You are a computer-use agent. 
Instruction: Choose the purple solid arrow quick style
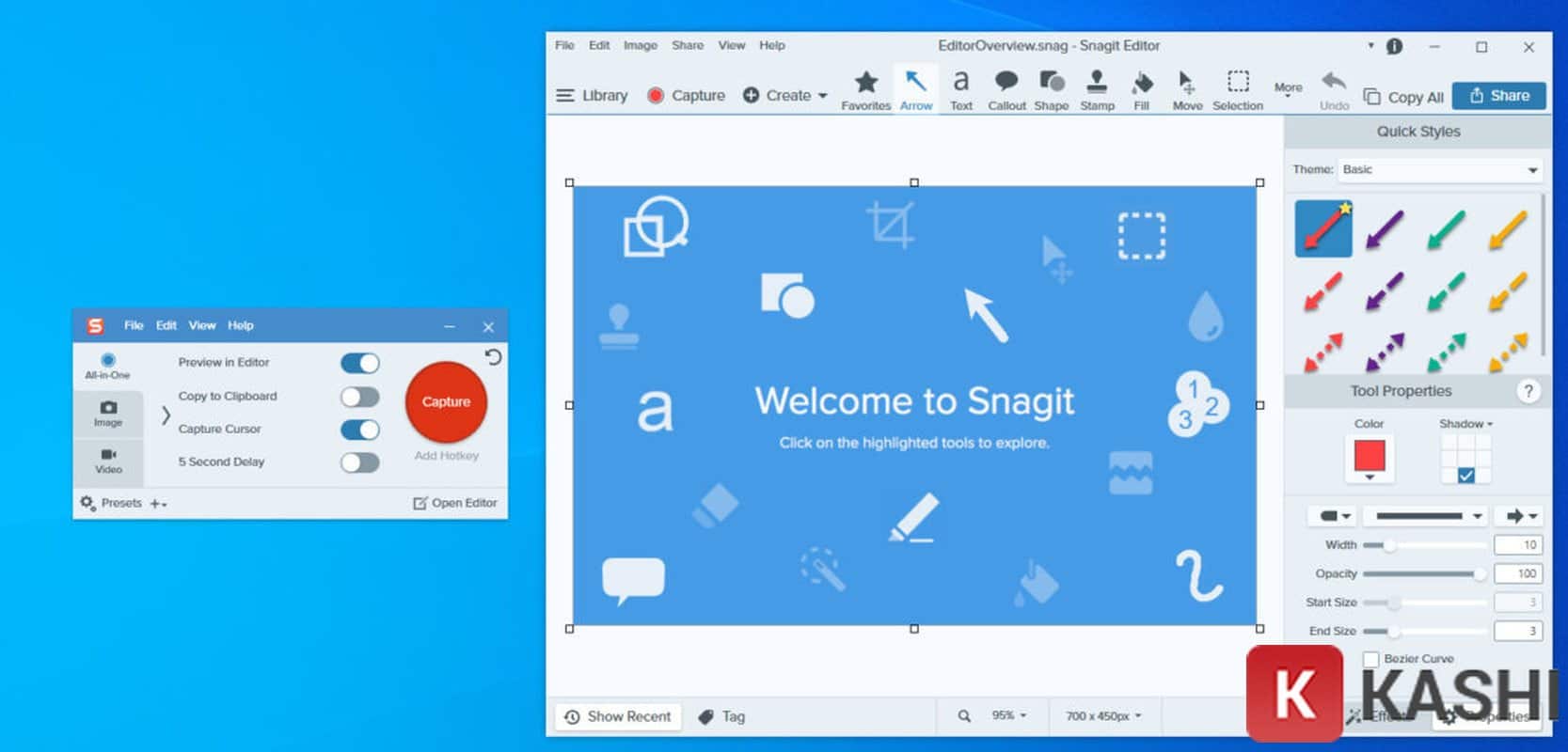[x=1385, y=229]
